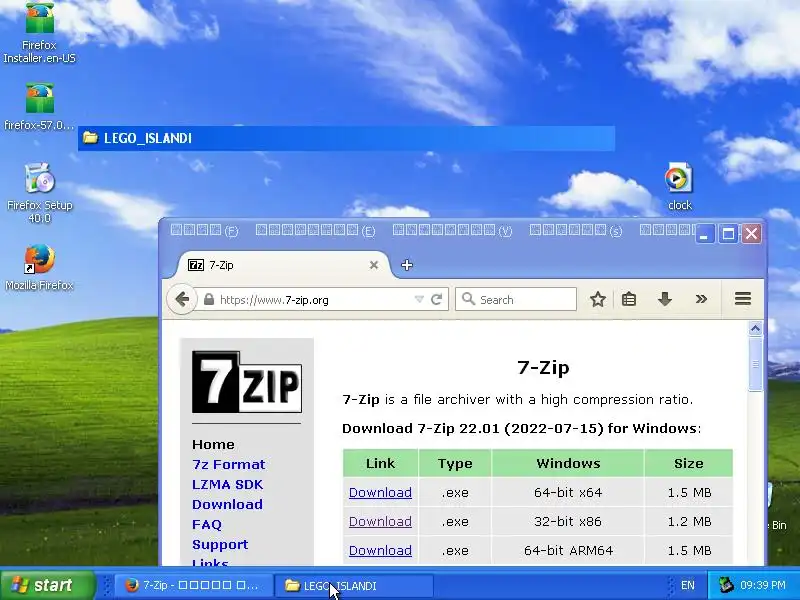
Task: Minimize the Firefox window
Action: tap(705, 234)
